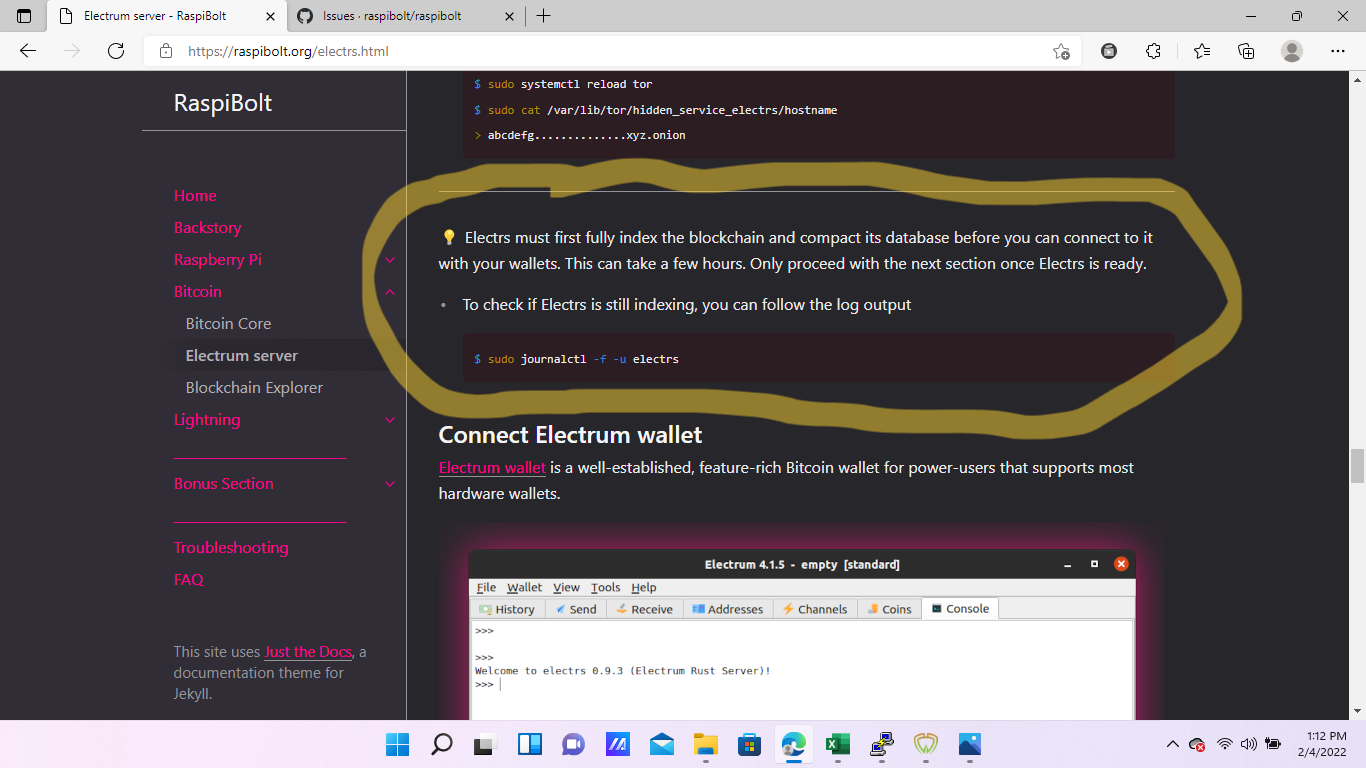Open the Electrum wallet hyperlink
Viewport: 1366px width, 768px height.
point(492,467)
